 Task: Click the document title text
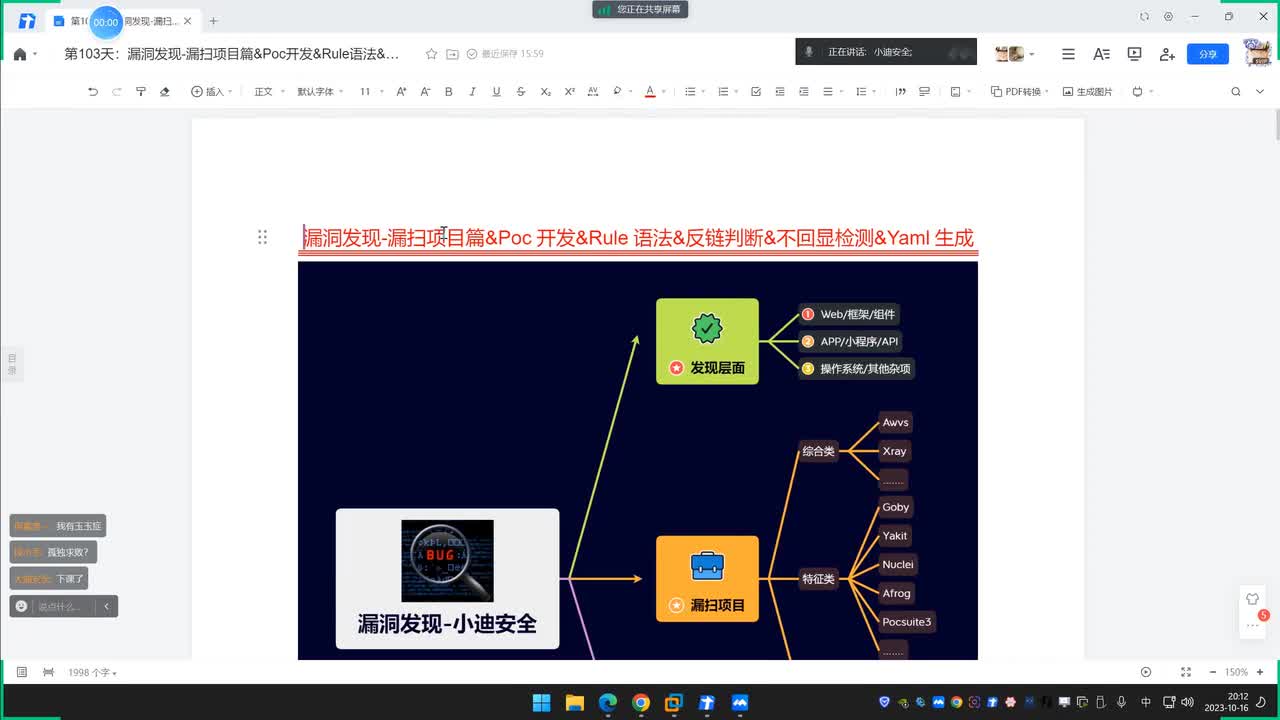click(x=232, y=54)
